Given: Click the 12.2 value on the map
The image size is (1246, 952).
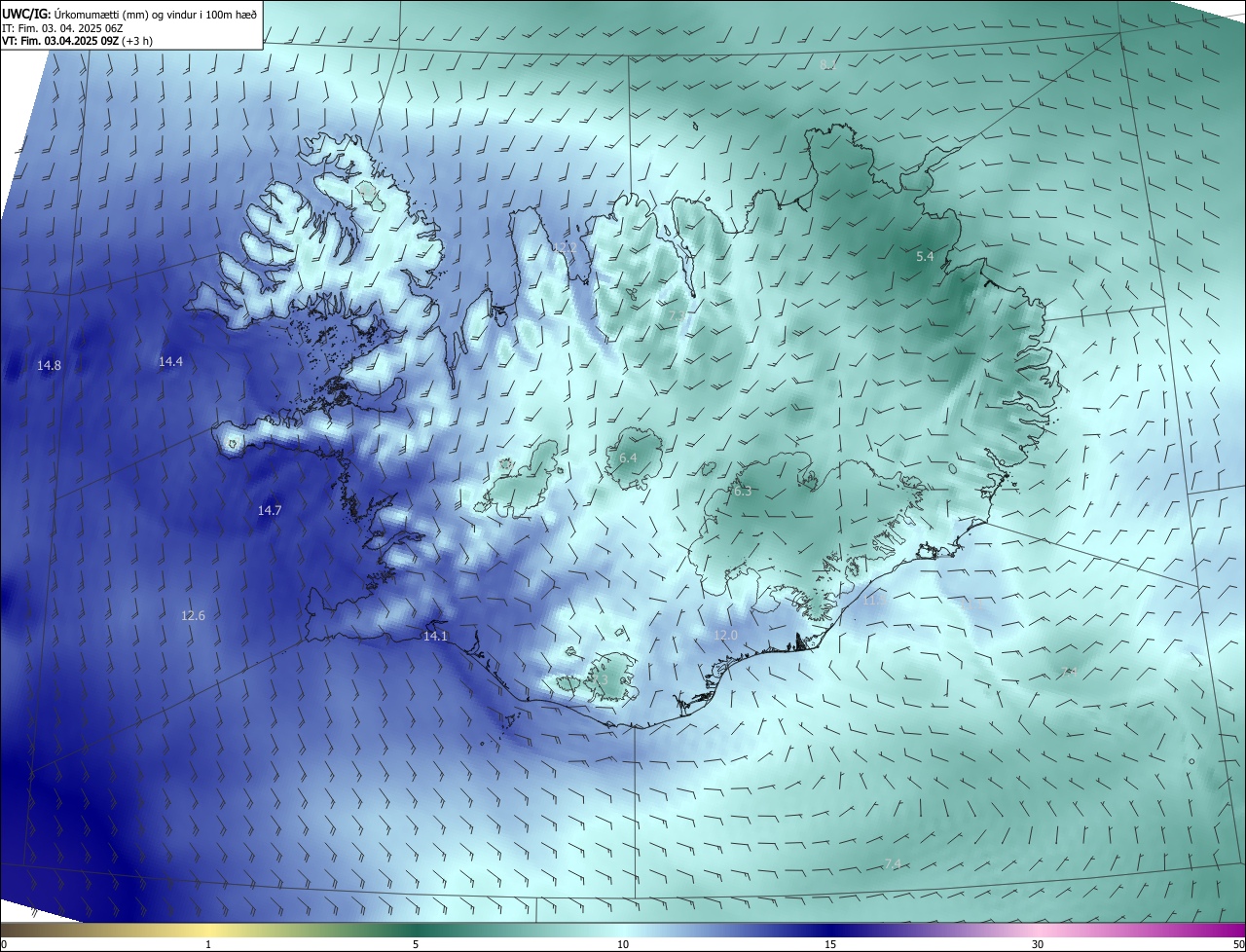Looking at the screenshot, I should pos(566,249).
